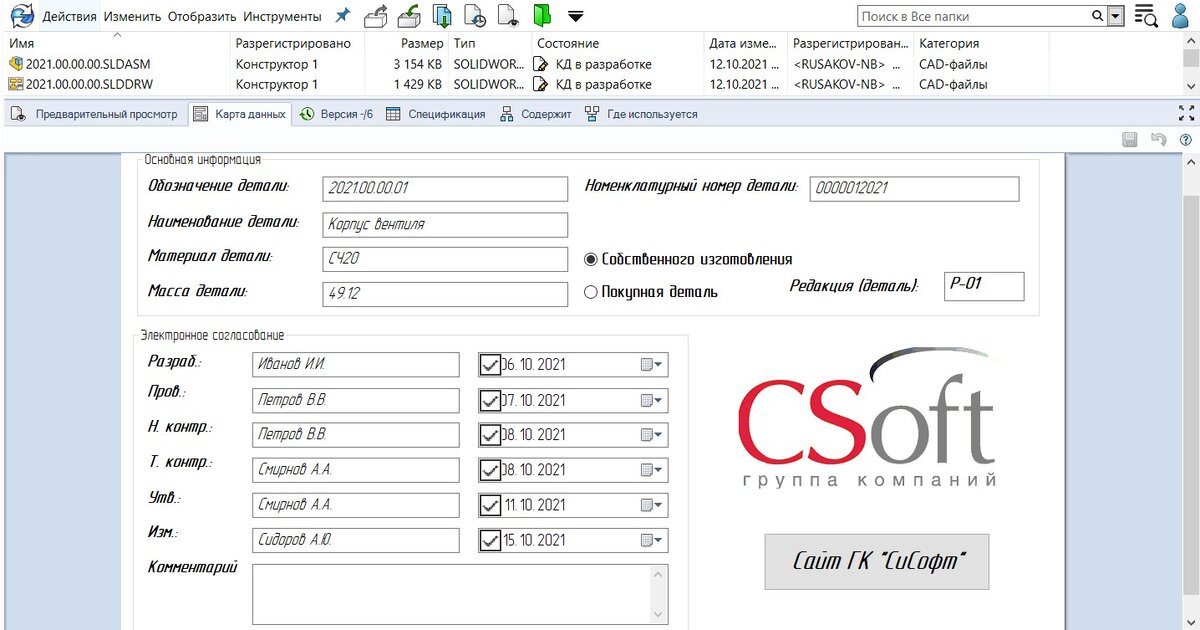The width and height of the screenshot is (1200, 630).
Task: Click into Поиск в Все папки field
Action: click(973, 16)
